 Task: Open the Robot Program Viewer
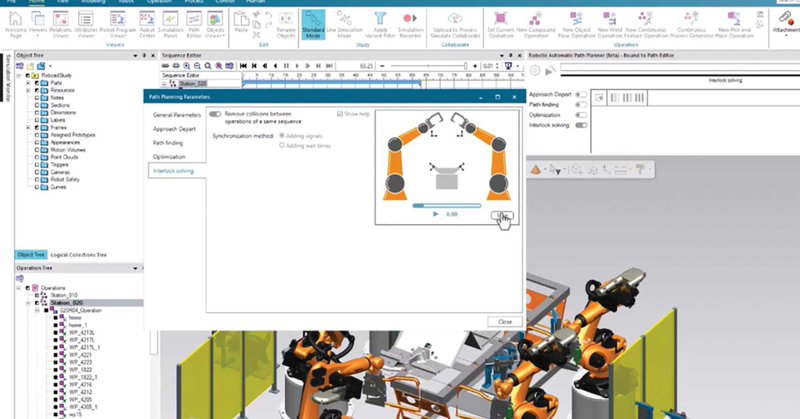click(x=118, y=24)
